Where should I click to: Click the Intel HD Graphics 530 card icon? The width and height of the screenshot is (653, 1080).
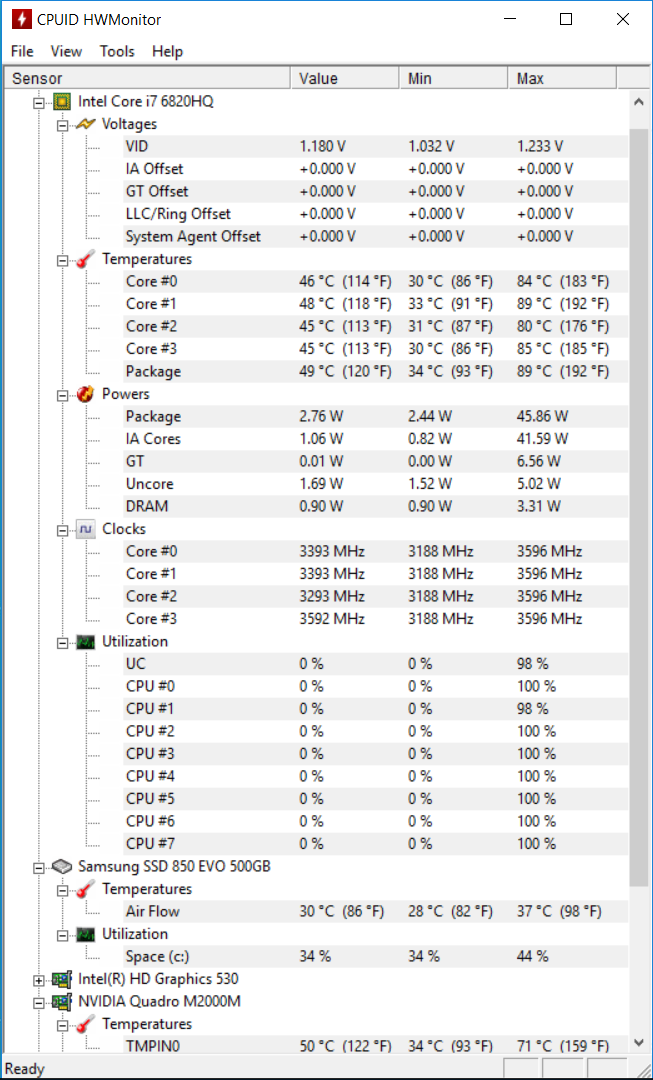pyautogui.click(x=62, y=979)
